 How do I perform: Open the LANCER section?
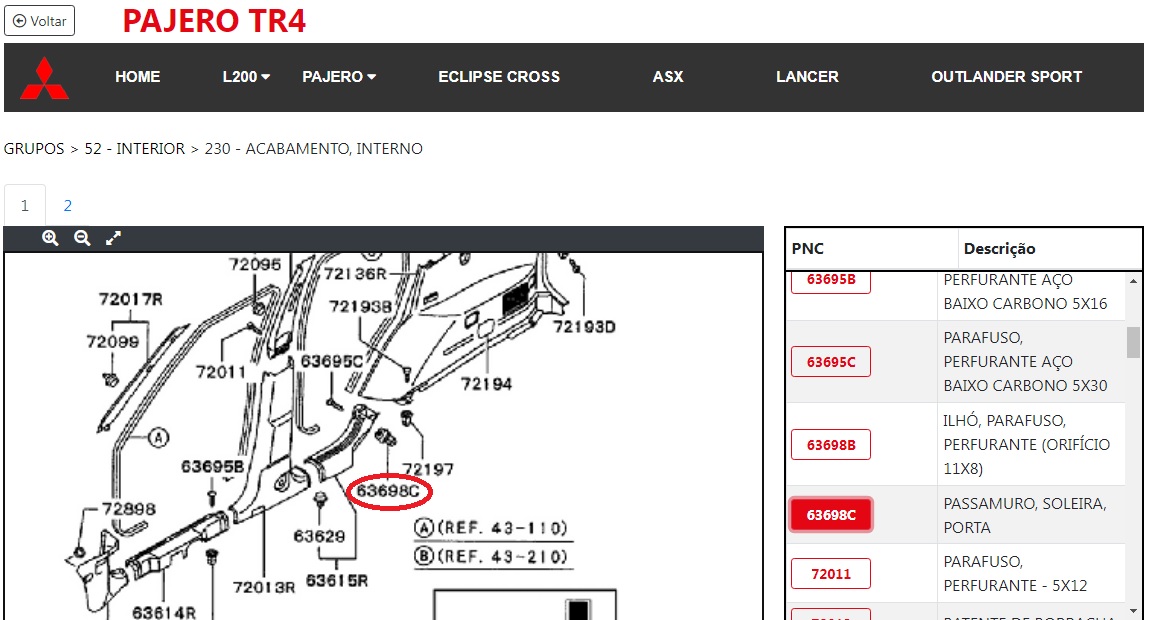coord(807,77)
